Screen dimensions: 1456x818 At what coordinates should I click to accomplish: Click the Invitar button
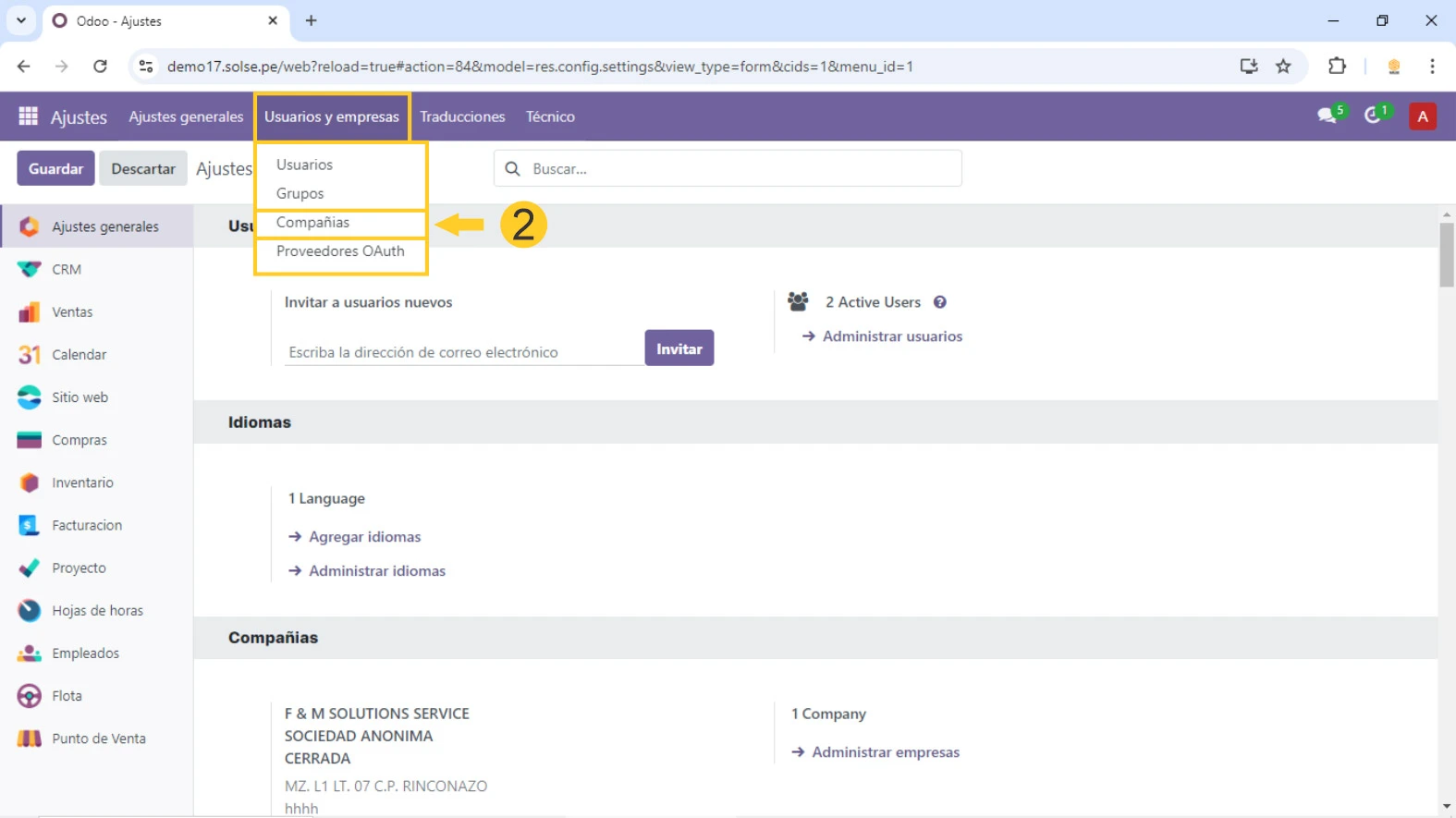tap(679, 348)
